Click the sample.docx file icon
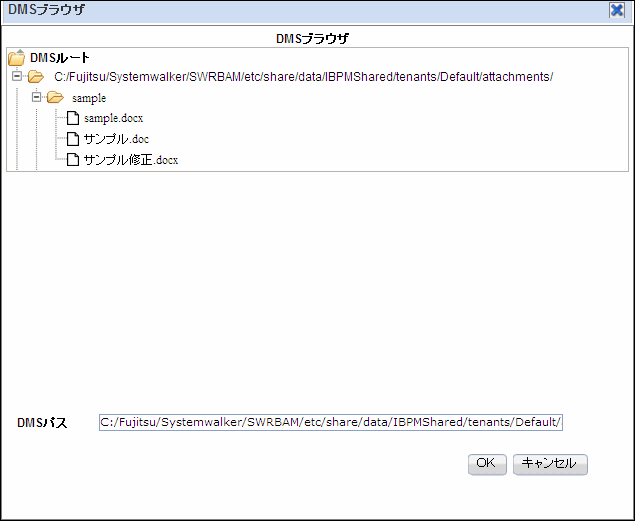This screenshot has height=521, width=635. pos(73,118)
